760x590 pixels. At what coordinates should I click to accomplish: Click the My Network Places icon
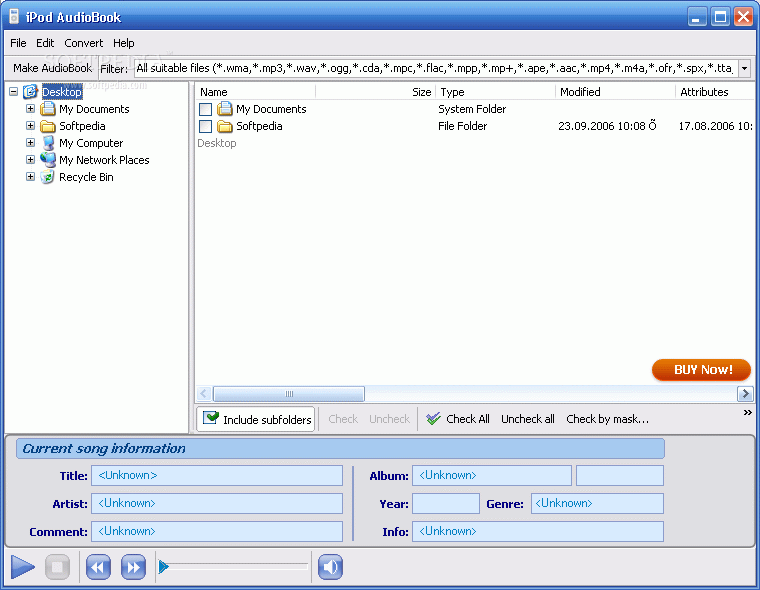pyautogui.click(x=48, y=159)
